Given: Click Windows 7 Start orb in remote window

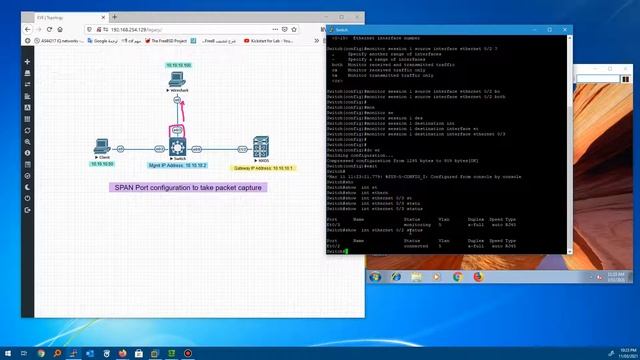Looking at the screenshot, I should (375, 277).
